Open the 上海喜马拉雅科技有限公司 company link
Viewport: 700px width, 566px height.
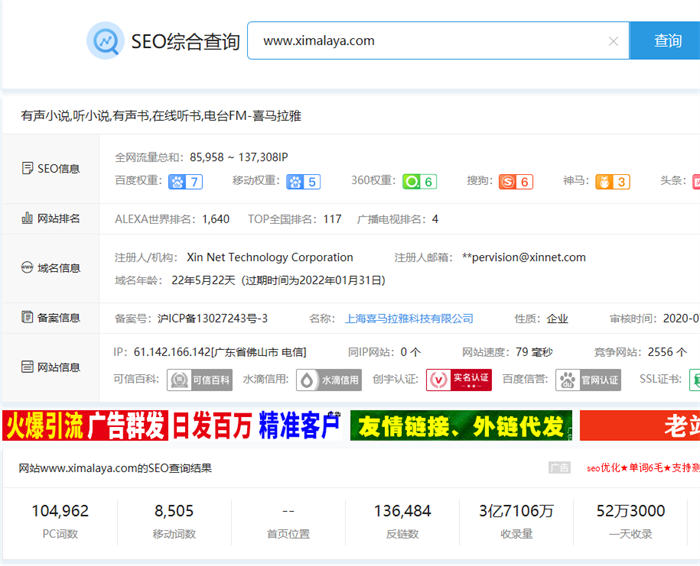point(409,318)
